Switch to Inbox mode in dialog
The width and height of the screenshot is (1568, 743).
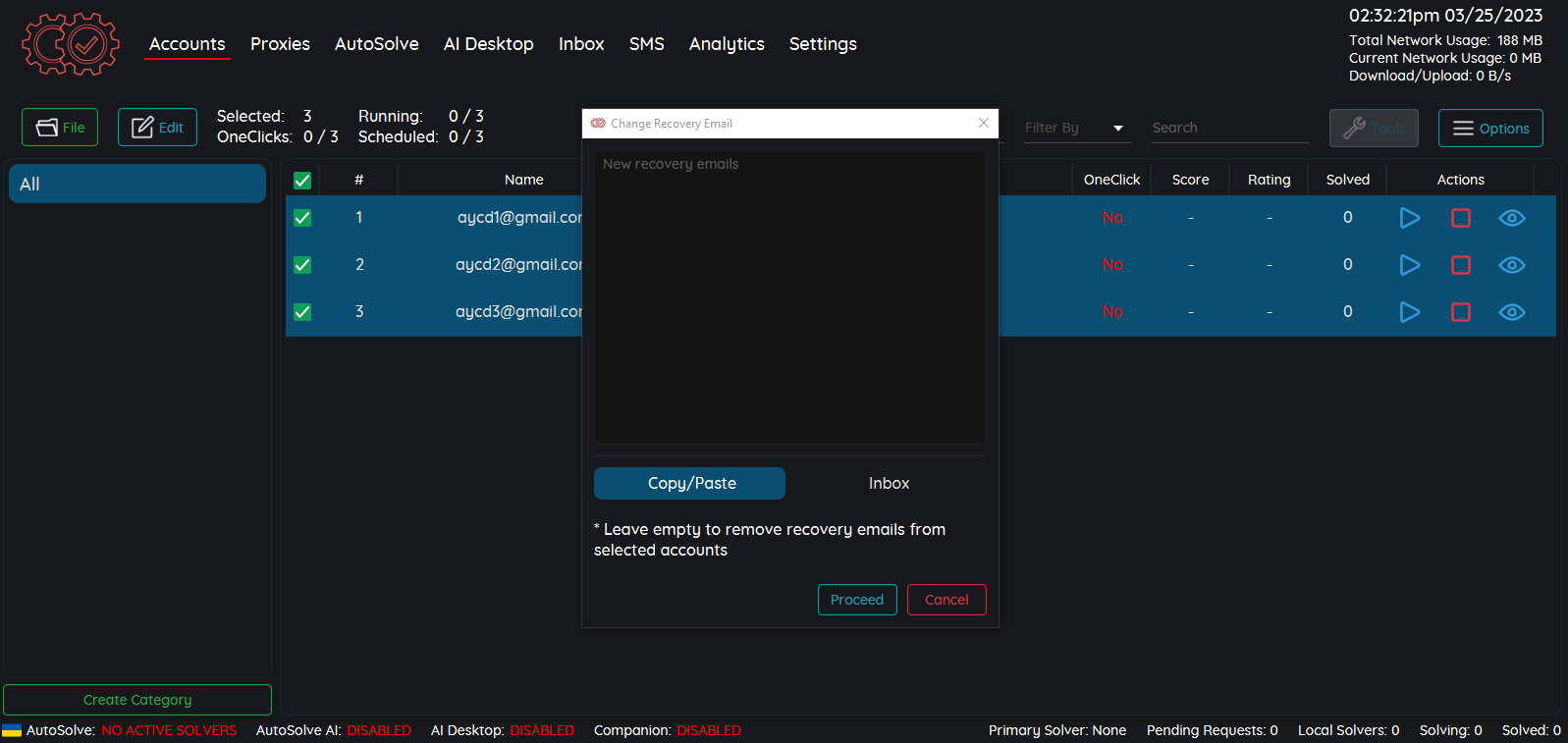[889, 483]
